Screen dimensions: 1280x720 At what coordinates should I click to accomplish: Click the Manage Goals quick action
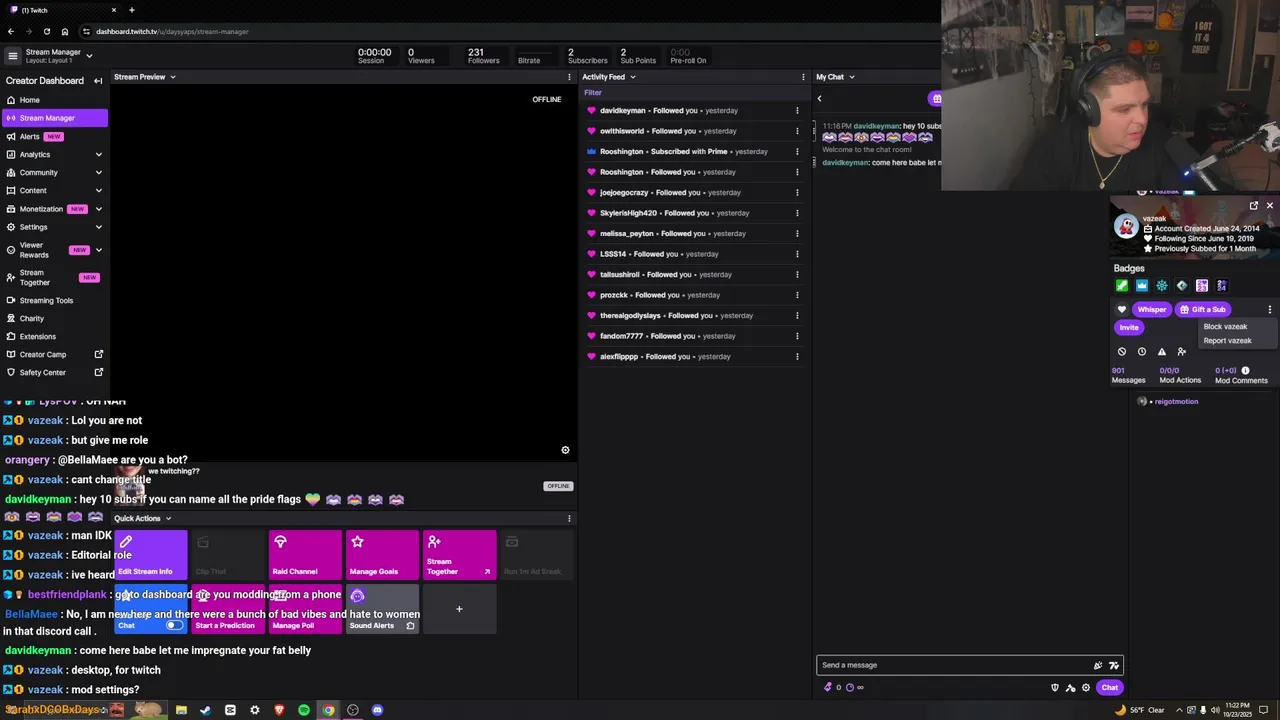382,555
